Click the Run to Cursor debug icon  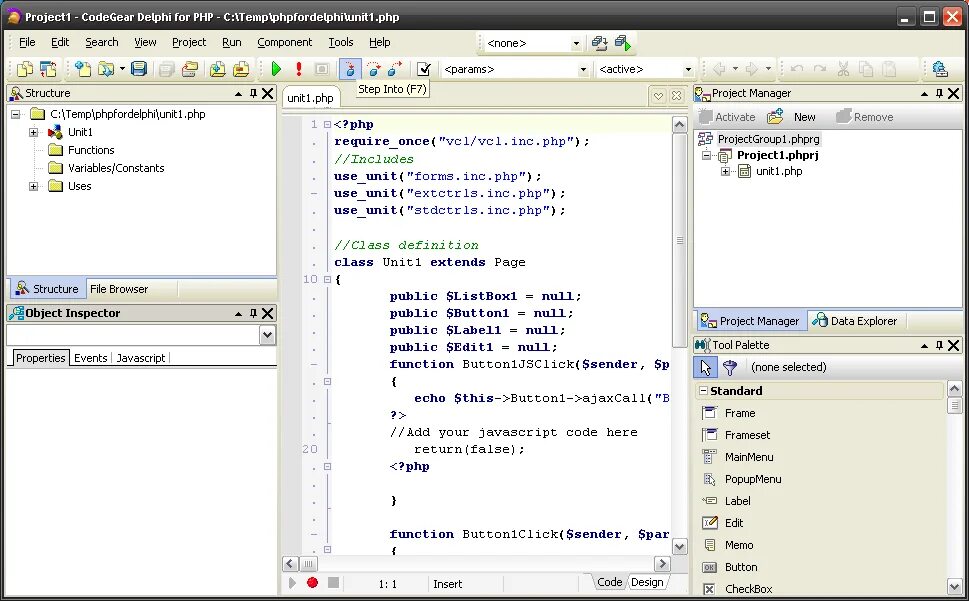[x=395, y=69]
